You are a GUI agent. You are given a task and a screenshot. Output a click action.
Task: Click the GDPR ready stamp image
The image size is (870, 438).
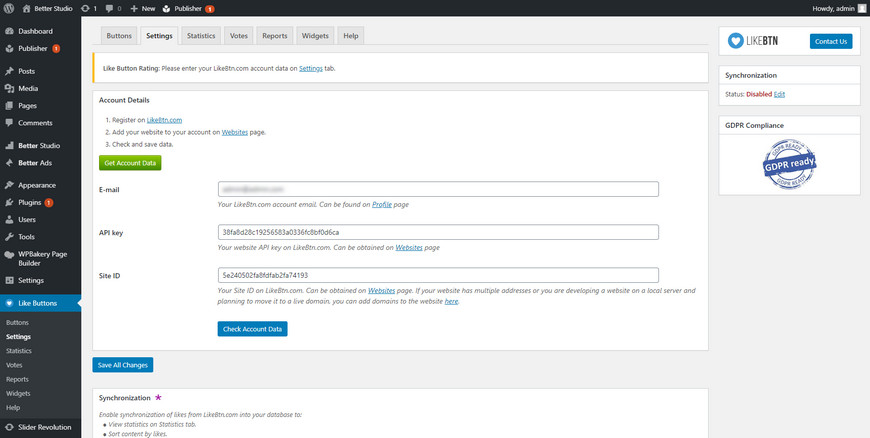click(789, 164)
